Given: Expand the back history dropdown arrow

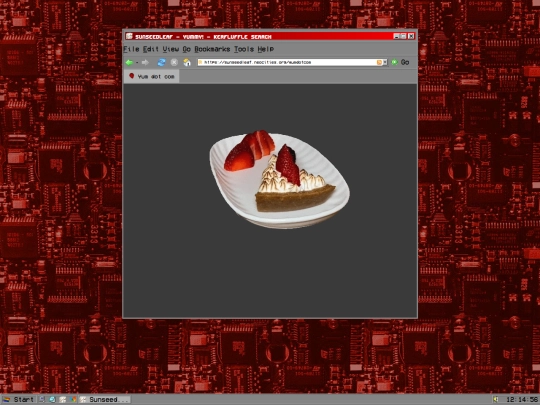Looking at the screenshot, I should [x=137, y=63].
